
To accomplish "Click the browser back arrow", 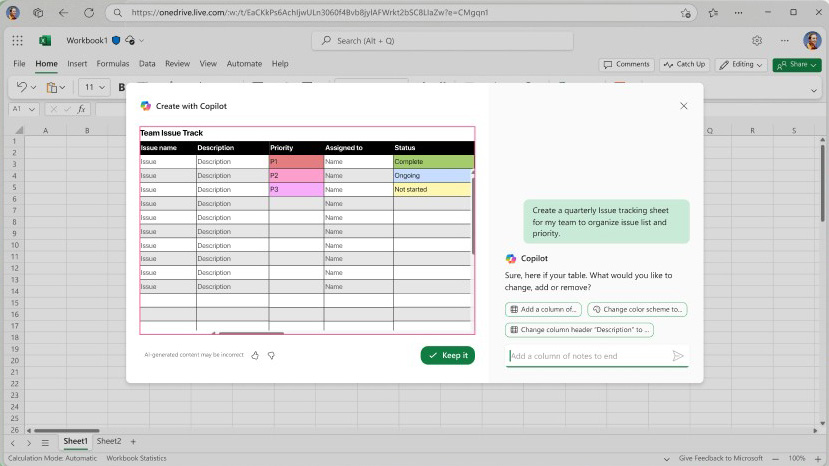I will 63,13.
